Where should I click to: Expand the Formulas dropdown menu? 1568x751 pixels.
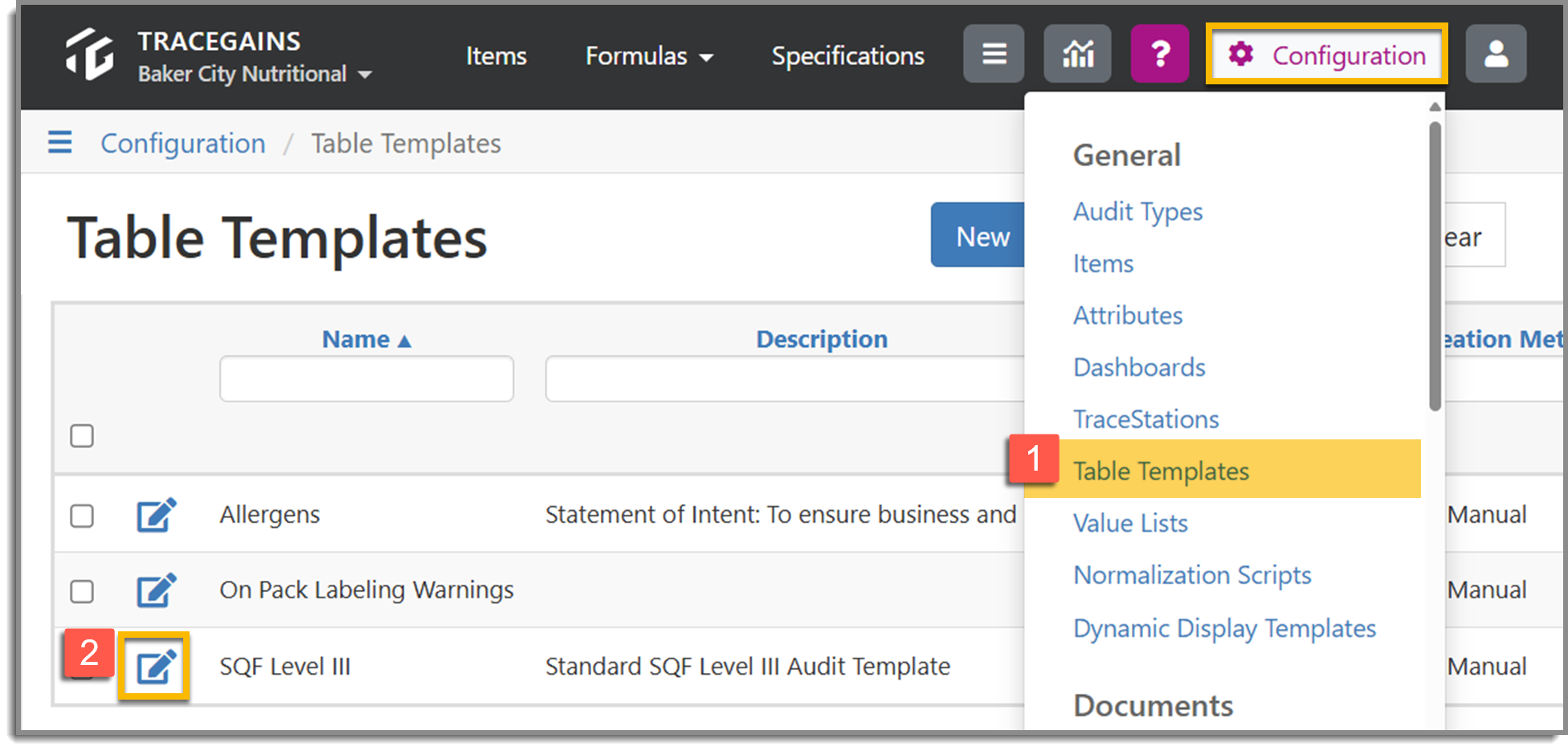click(649, 55)
